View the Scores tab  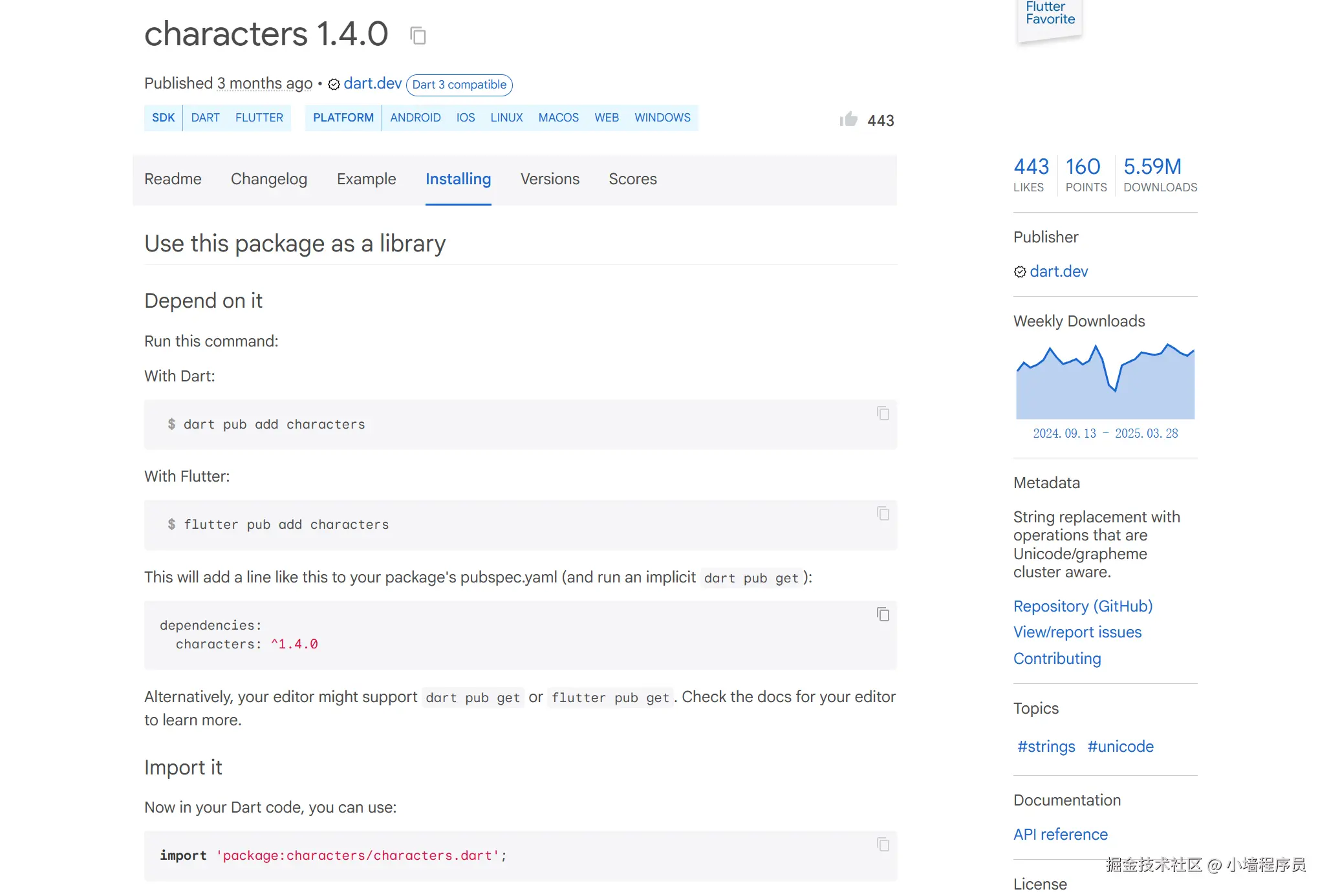[x=632, y=179]
